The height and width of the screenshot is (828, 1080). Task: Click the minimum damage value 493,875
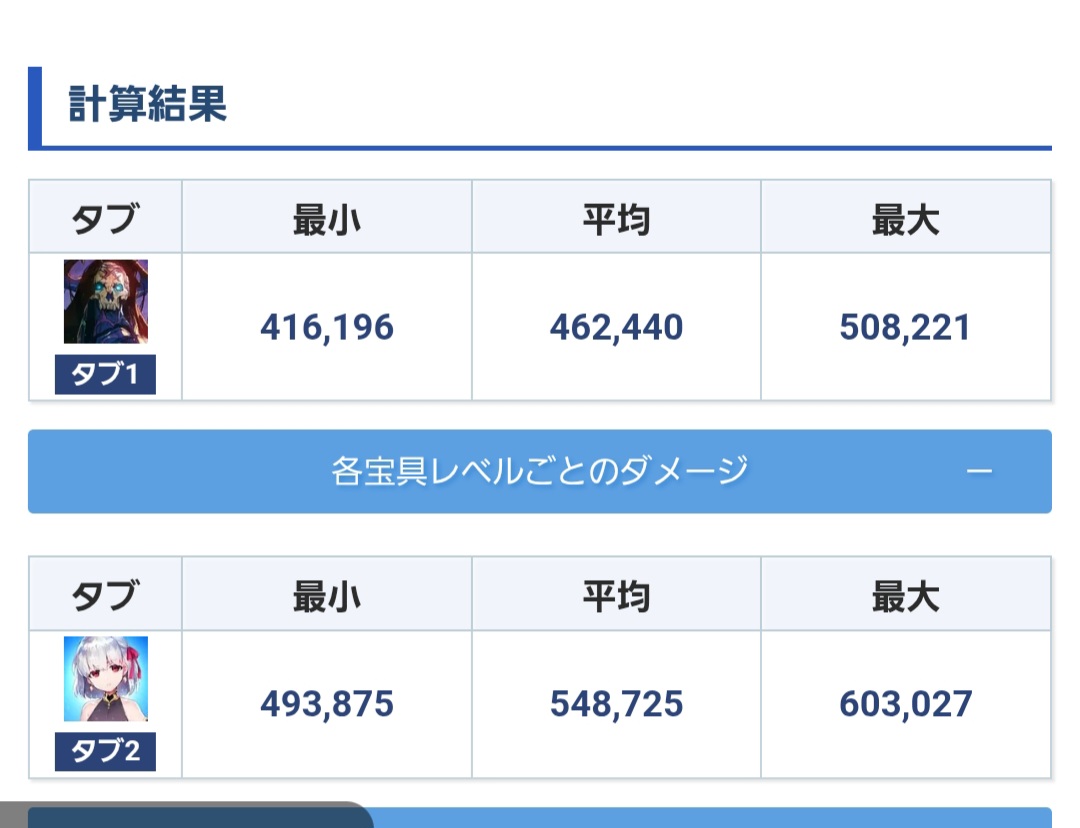(326, 704)
